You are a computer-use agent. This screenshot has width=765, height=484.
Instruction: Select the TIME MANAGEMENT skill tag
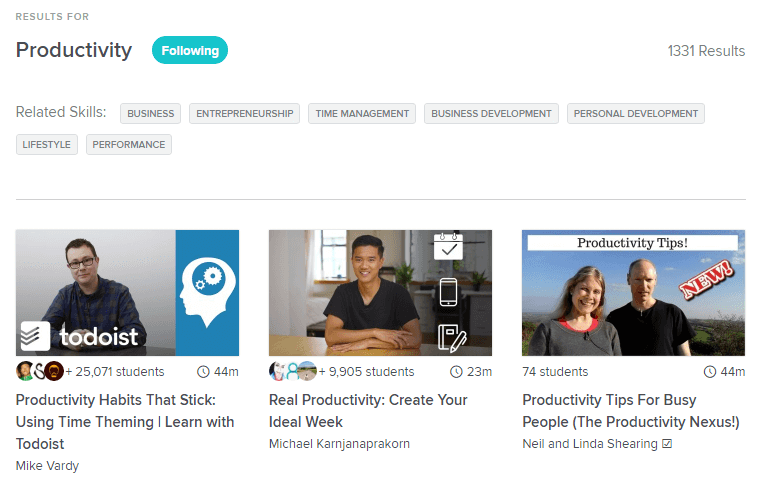pos(362,113)
